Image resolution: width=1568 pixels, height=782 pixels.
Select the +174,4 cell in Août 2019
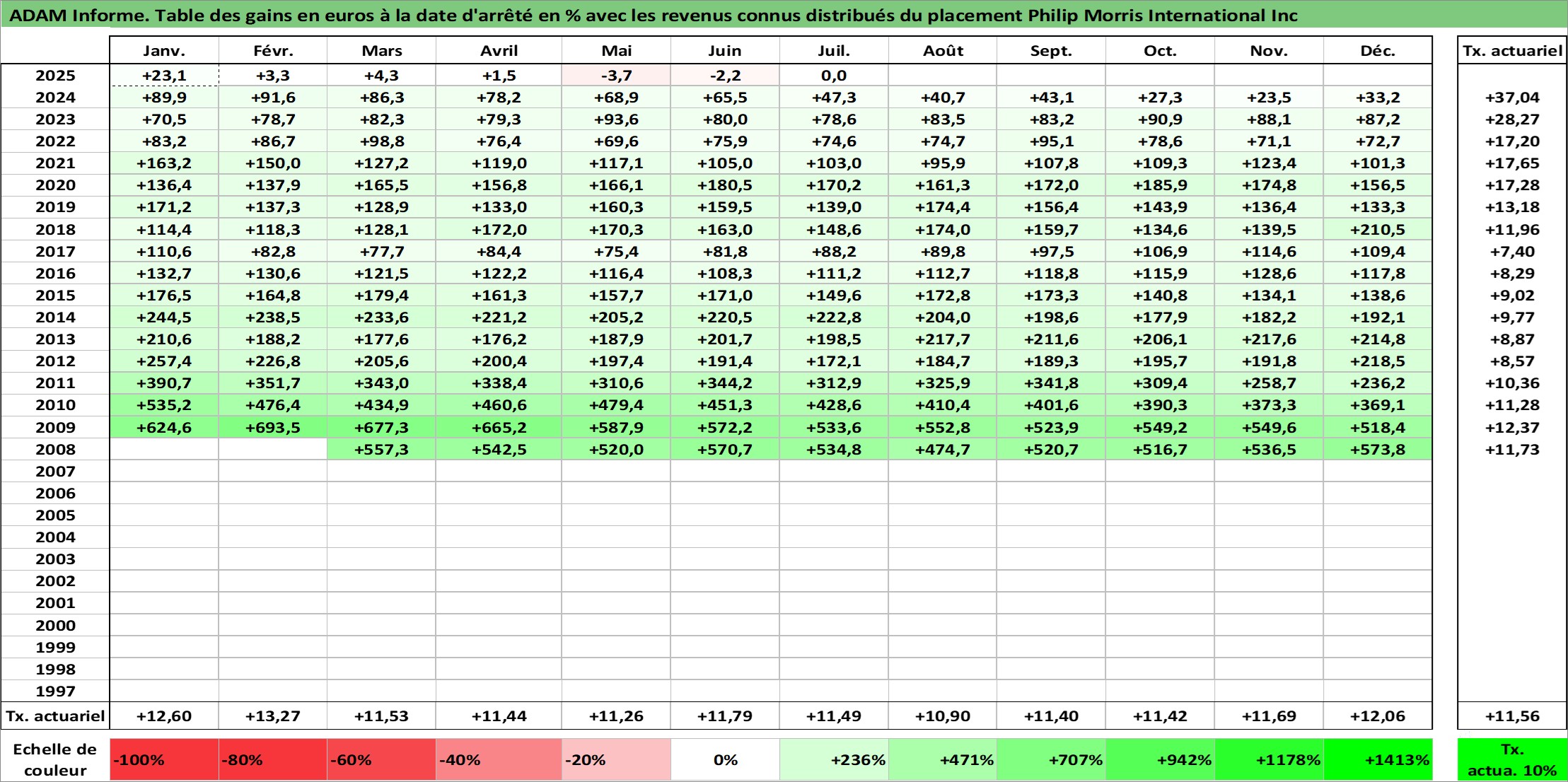[x=943, y=207]
